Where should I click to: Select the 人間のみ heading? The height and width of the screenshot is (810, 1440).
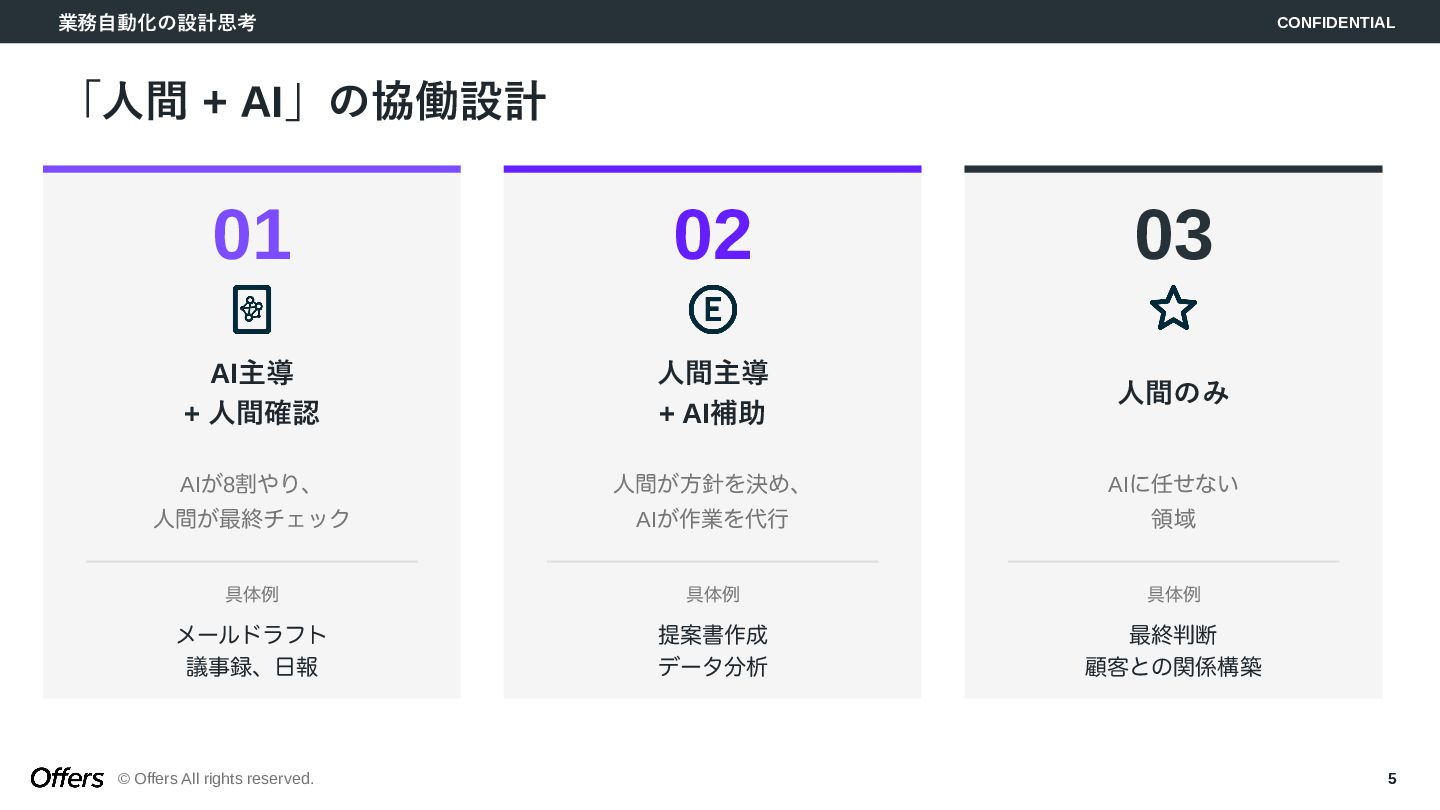tap(1173, 392)
